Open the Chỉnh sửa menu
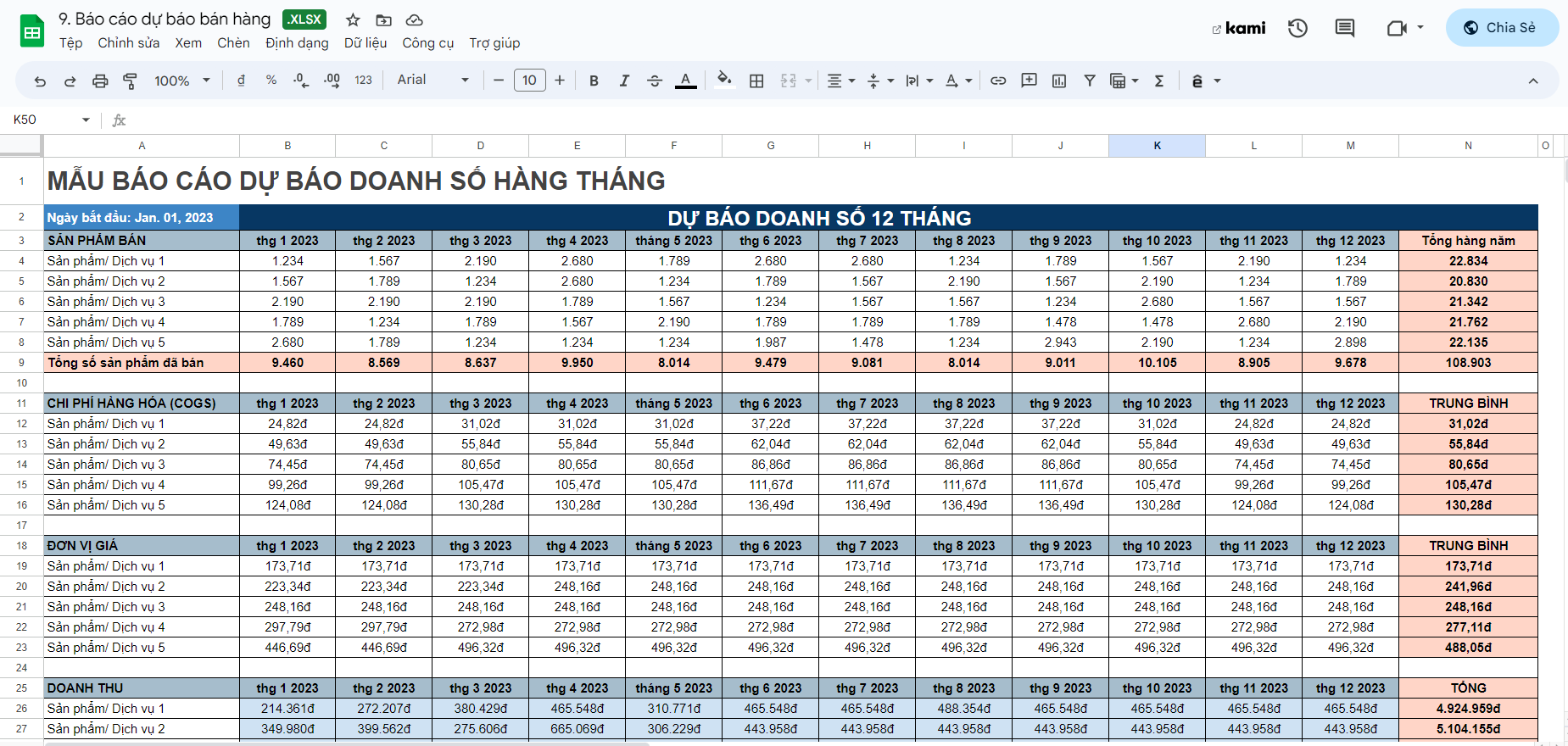This screenshot has width=1568, height=746. [x=129, y=42]
